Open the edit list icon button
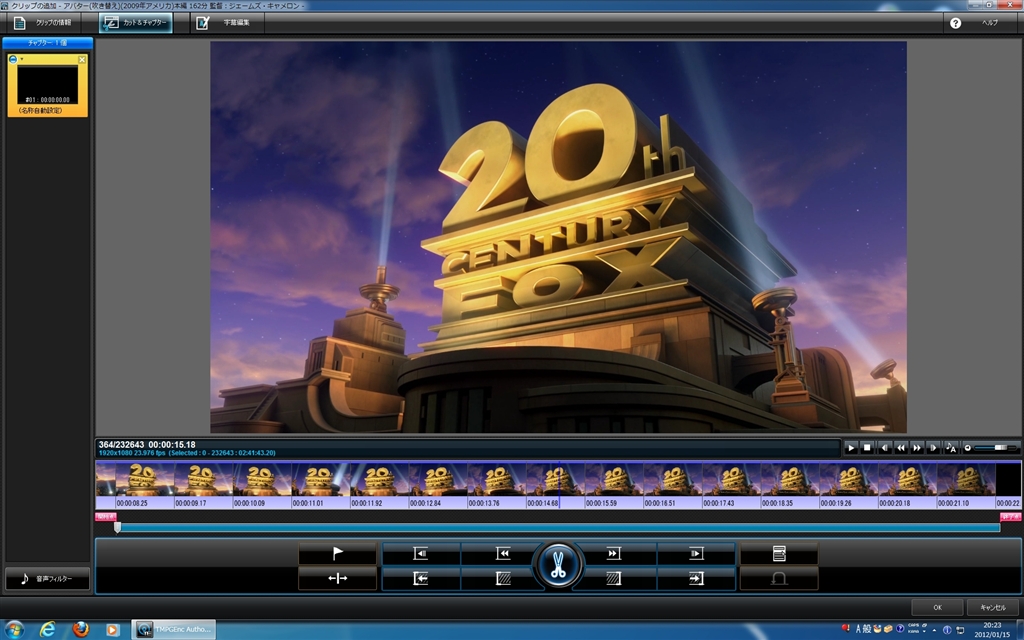1024x640 pixels. coord(779,554)
